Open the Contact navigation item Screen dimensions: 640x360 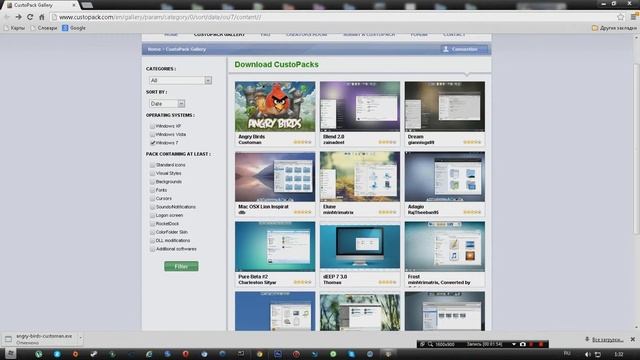[x=454, y=35]
